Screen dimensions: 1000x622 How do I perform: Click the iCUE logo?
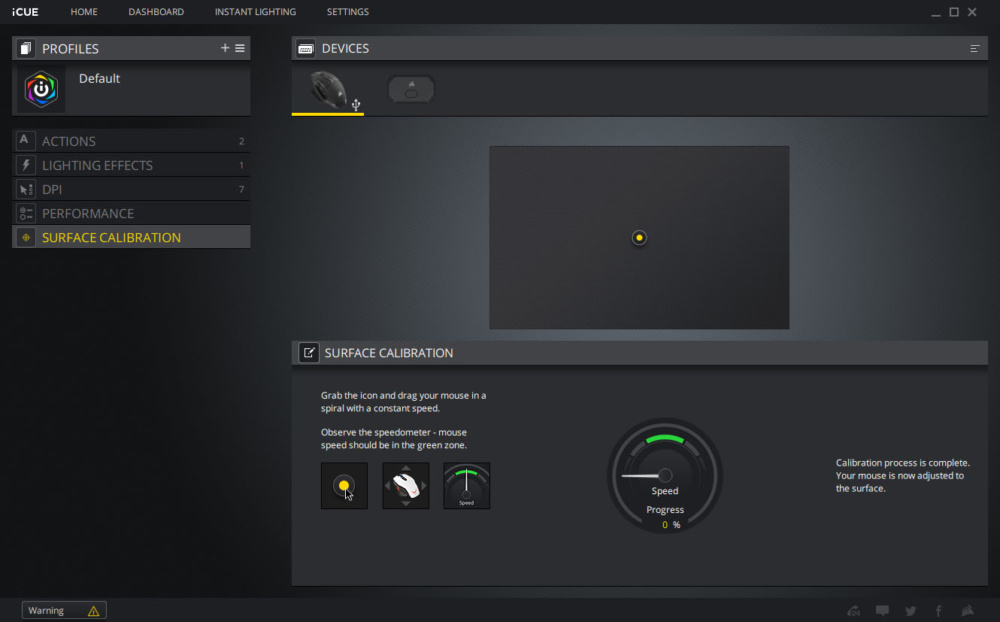[x=25, y=11]
